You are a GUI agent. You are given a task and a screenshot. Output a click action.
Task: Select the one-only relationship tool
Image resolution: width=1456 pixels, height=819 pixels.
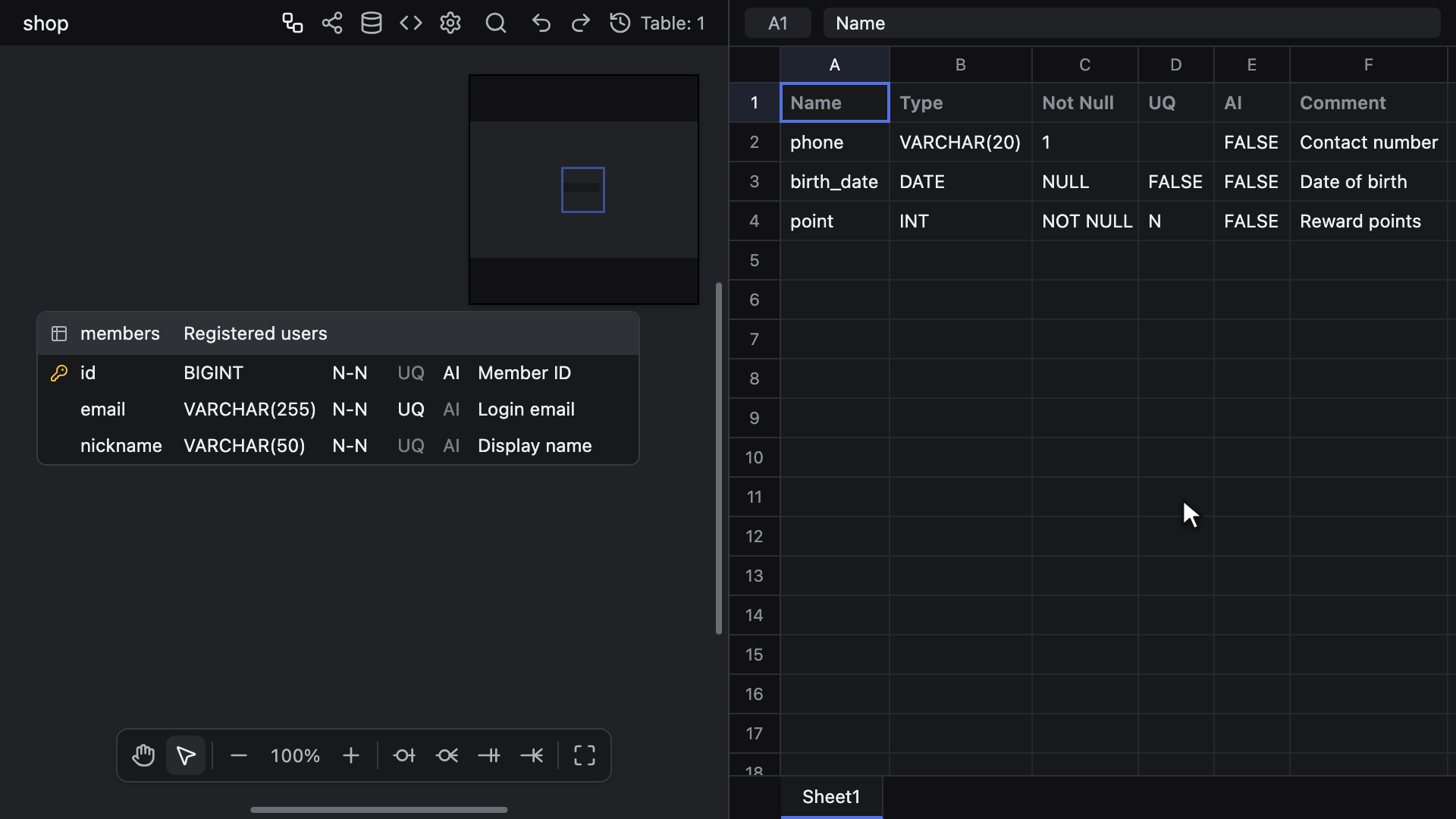[489, 755]
